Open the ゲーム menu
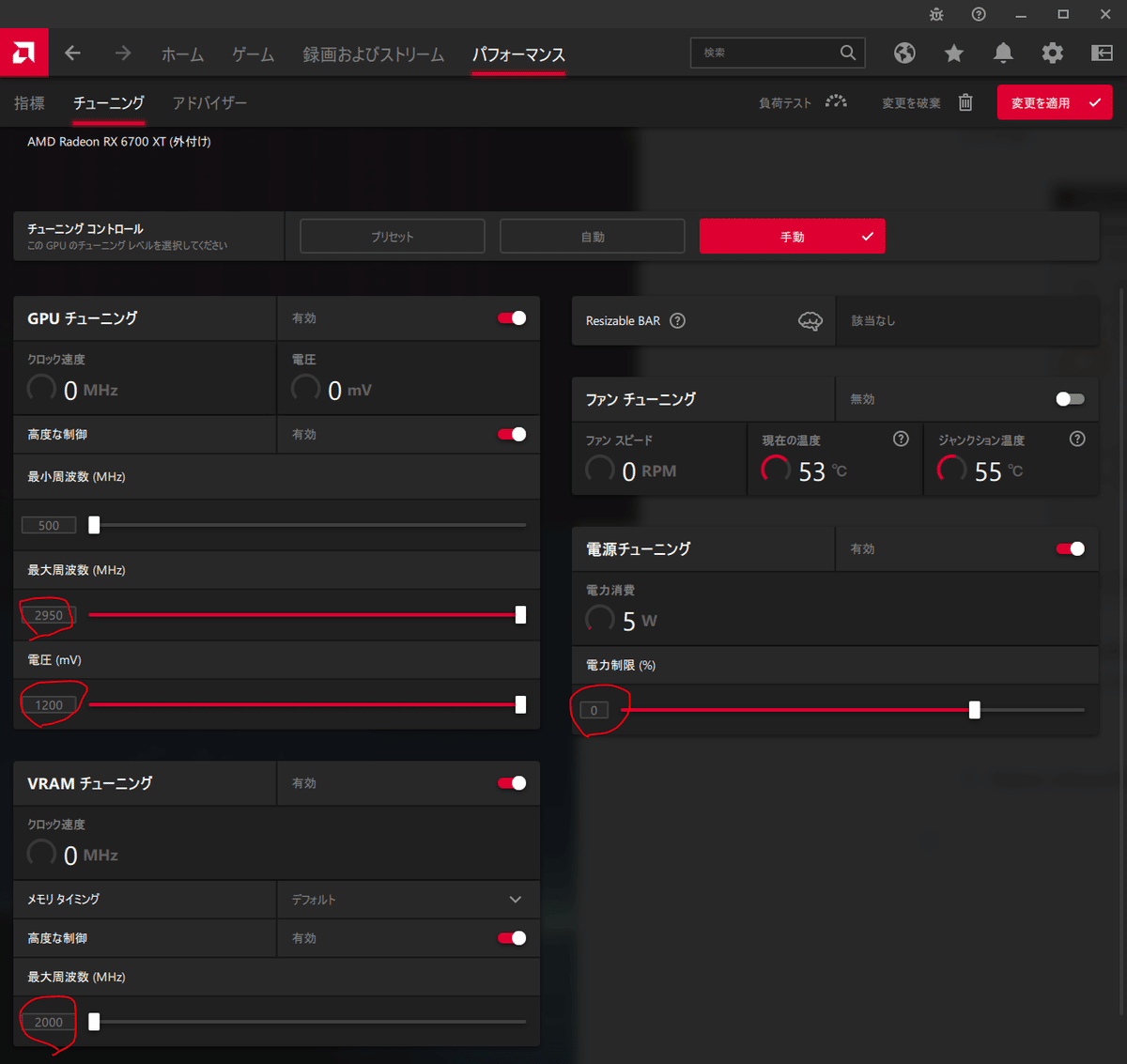The image size is (1127, 1064). (x=254, y=54)
